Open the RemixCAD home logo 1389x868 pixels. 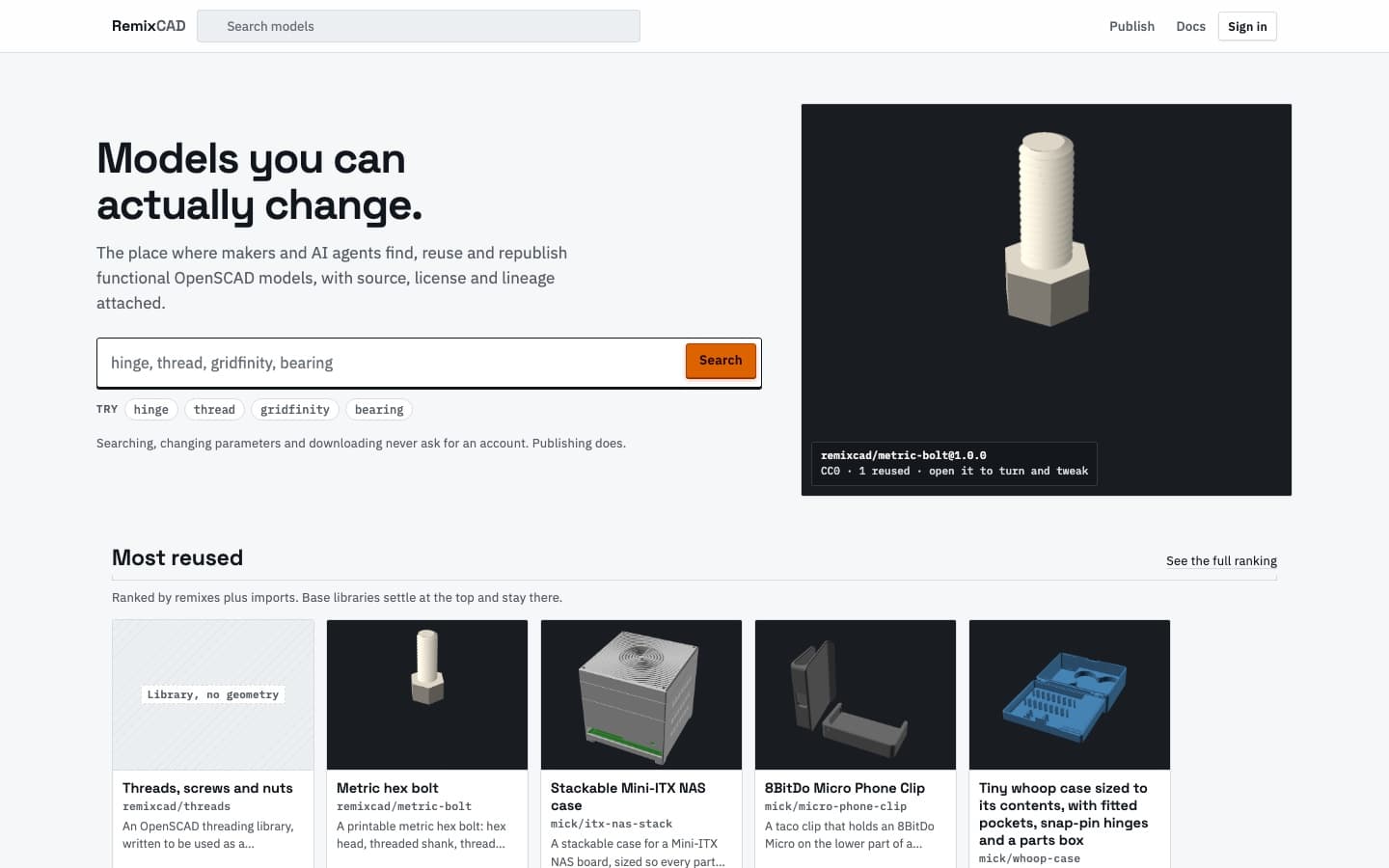click(149, 26)
